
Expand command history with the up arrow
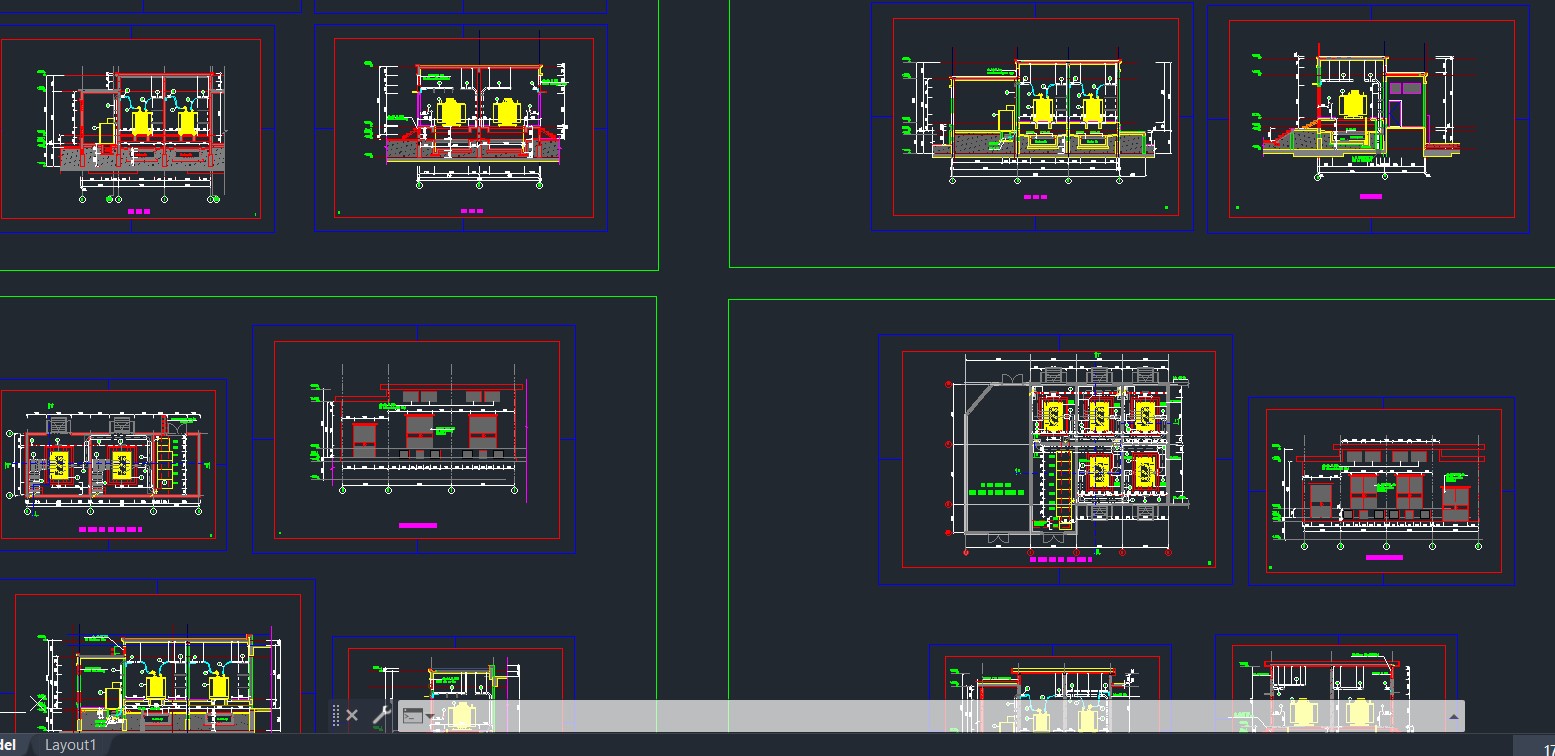(x=1453, y=716)
